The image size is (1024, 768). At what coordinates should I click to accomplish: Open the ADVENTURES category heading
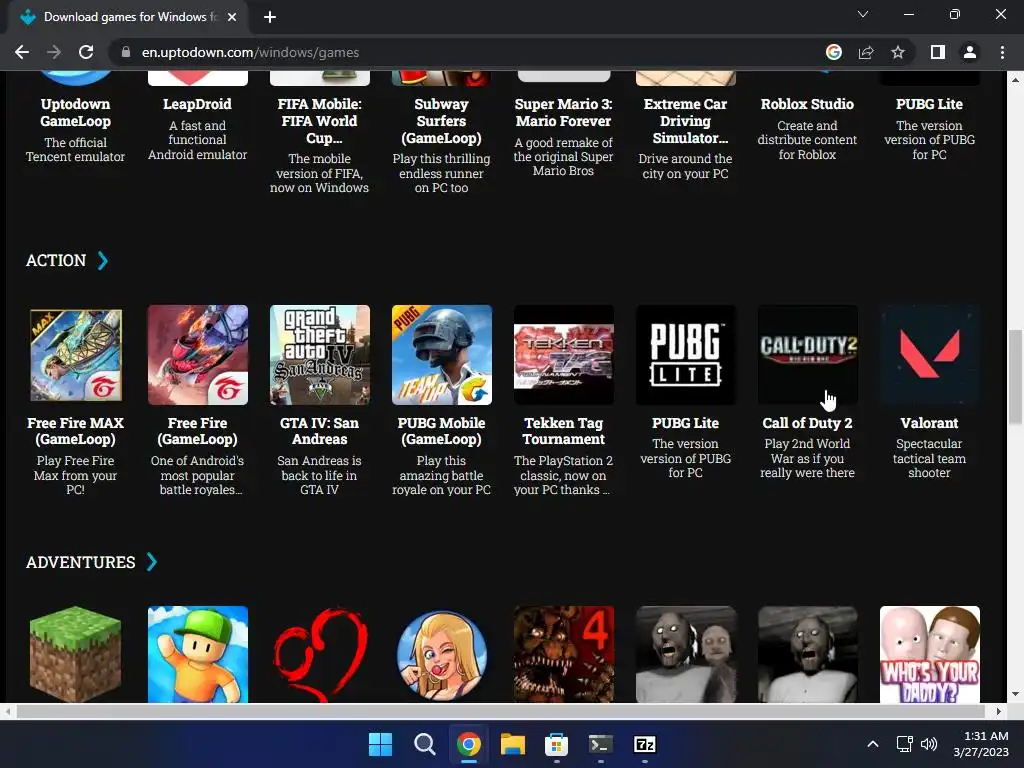pos(81,562)
